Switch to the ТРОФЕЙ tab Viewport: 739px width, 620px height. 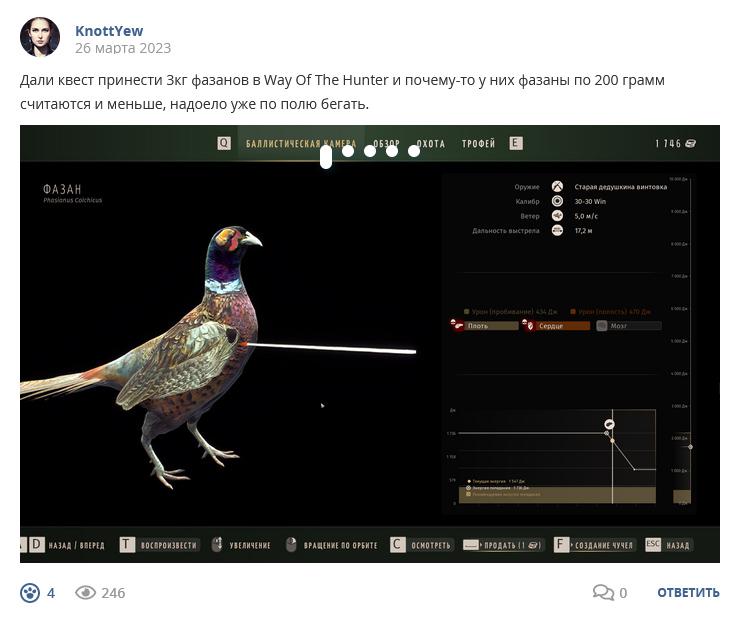click(478, 143)
